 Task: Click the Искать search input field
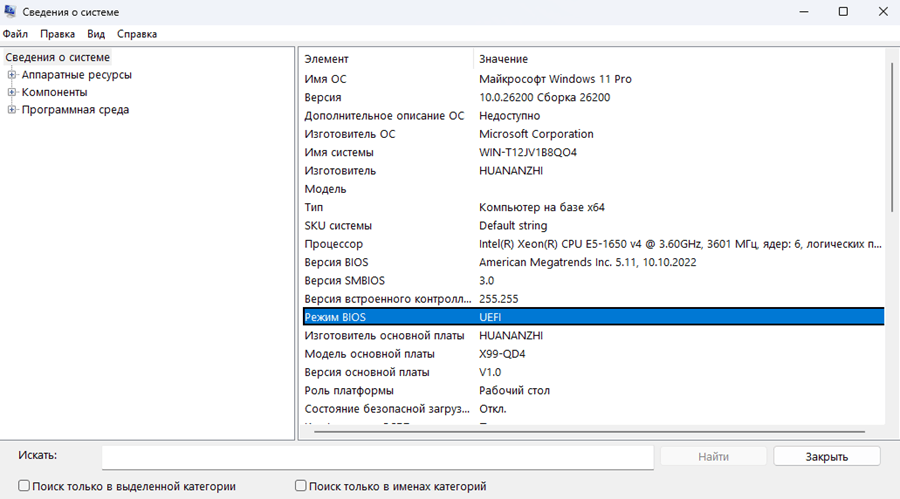pyautogui.click(x=378, y=457)
